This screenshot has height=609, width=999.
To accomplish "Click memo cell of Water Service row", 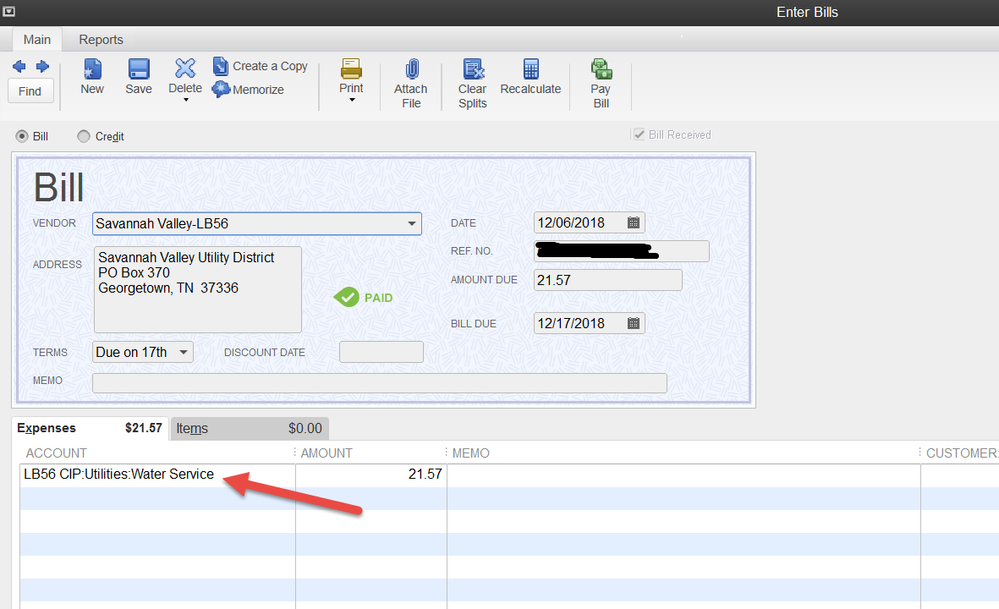I will pos(684,475).
